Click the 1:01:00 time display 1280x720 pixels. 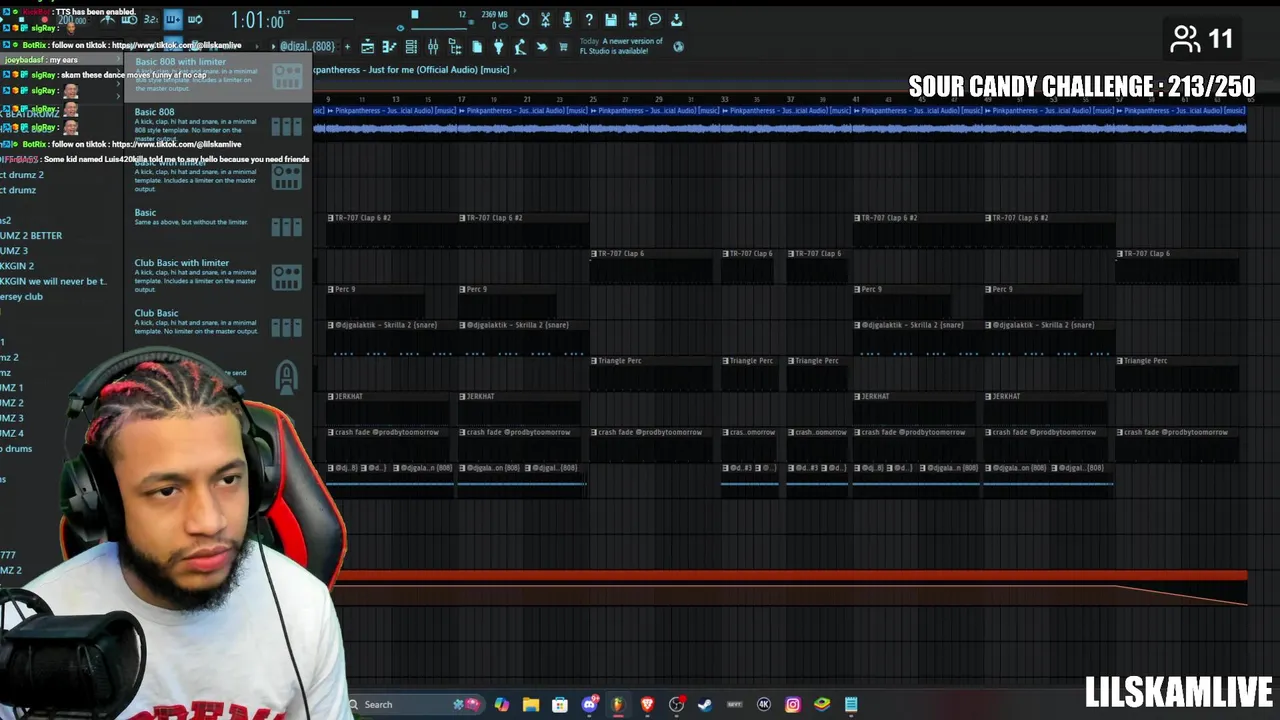pos(258,20)
